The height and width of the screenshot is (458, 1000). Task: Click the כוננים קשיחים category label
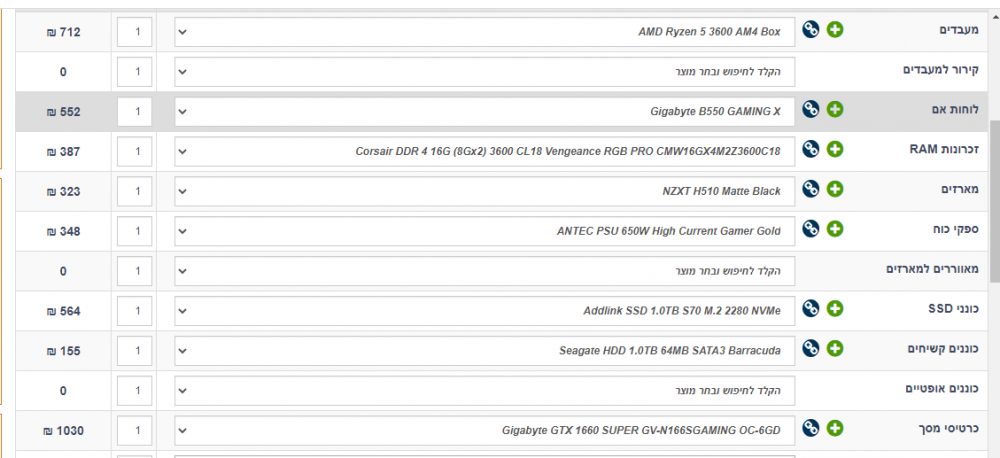943,349
